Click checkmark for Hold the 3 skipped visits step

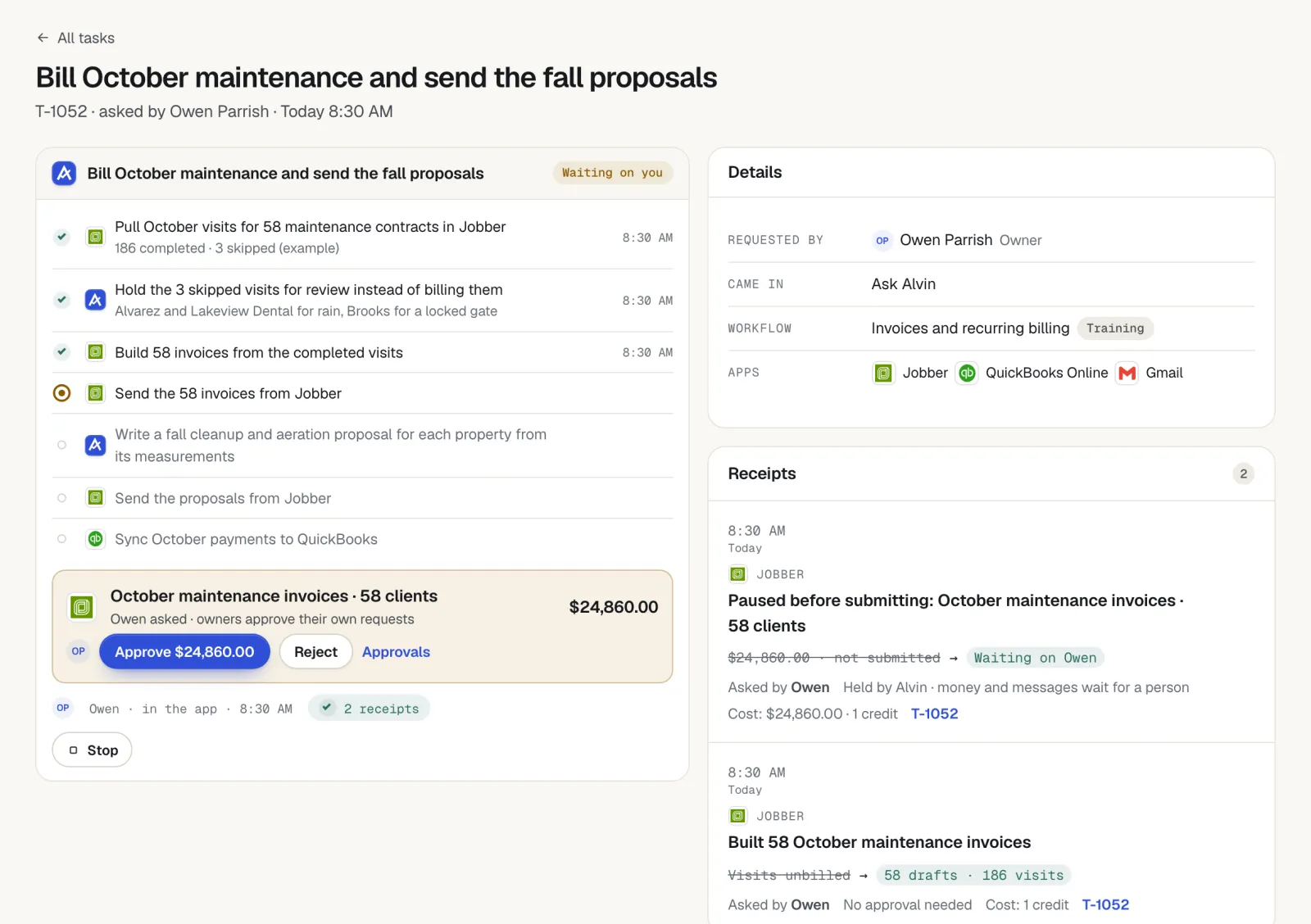[x=61, y=300]
